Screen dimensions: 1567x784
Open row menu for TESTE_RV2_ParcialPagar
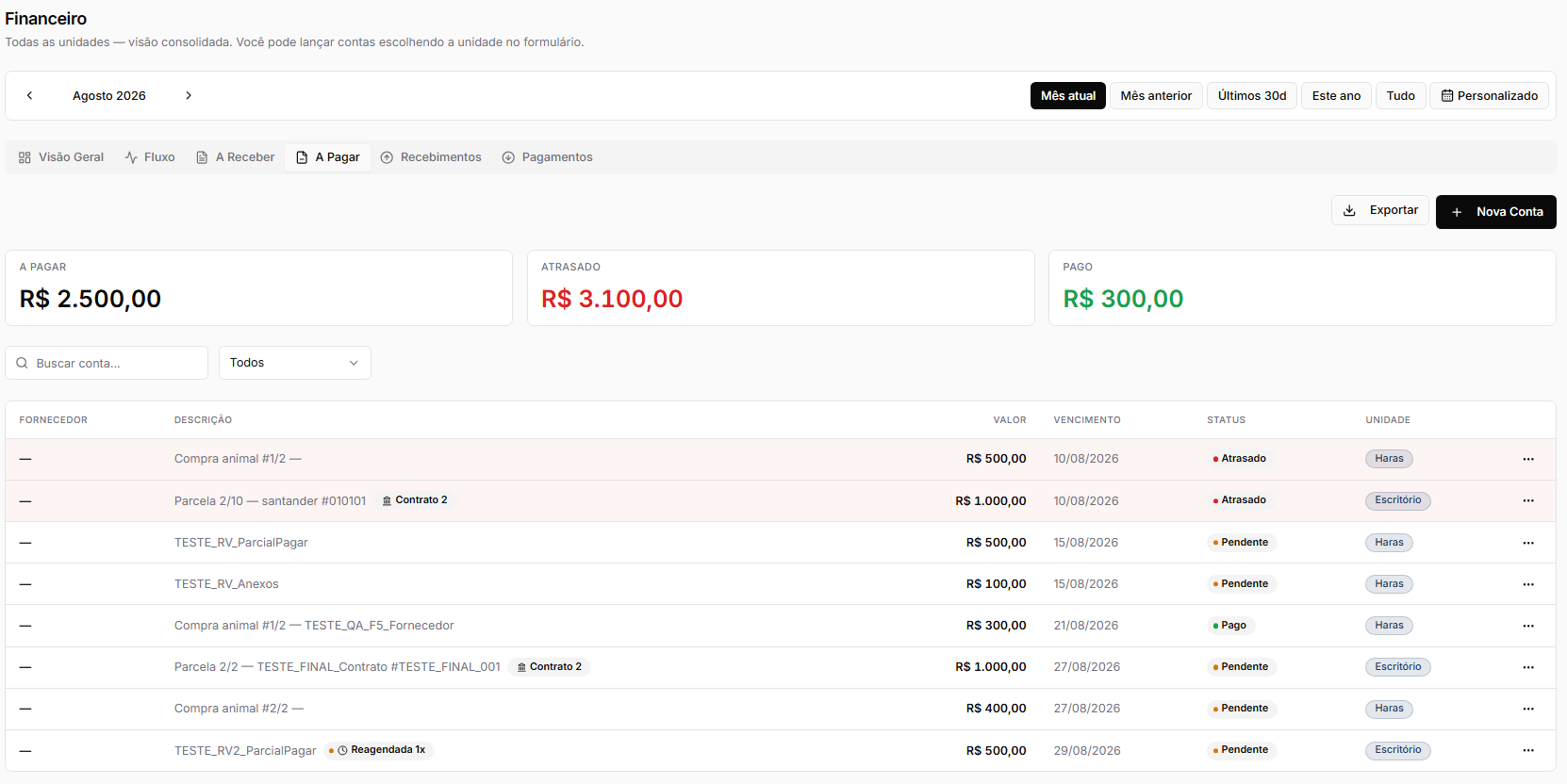[x=1528, y=751]
